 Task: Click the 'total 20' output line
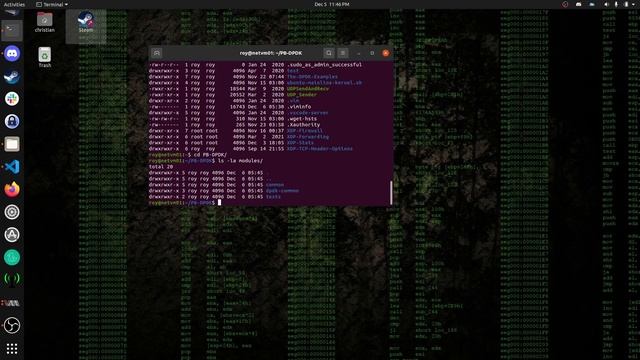coord(161,167)
